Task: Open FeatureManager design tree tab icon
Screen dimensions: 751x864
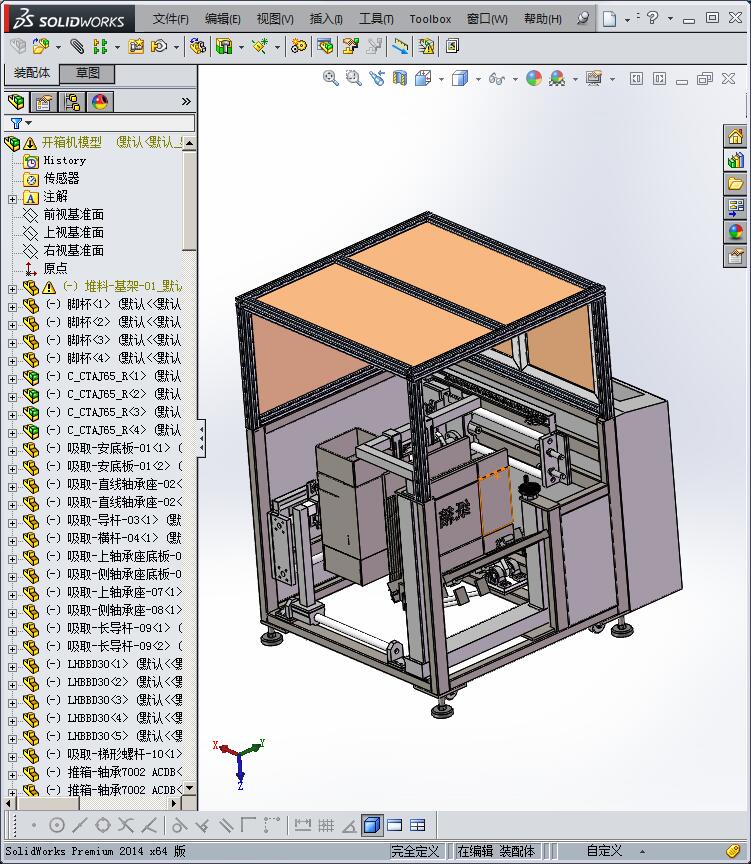Action: (x=17, y=102)
